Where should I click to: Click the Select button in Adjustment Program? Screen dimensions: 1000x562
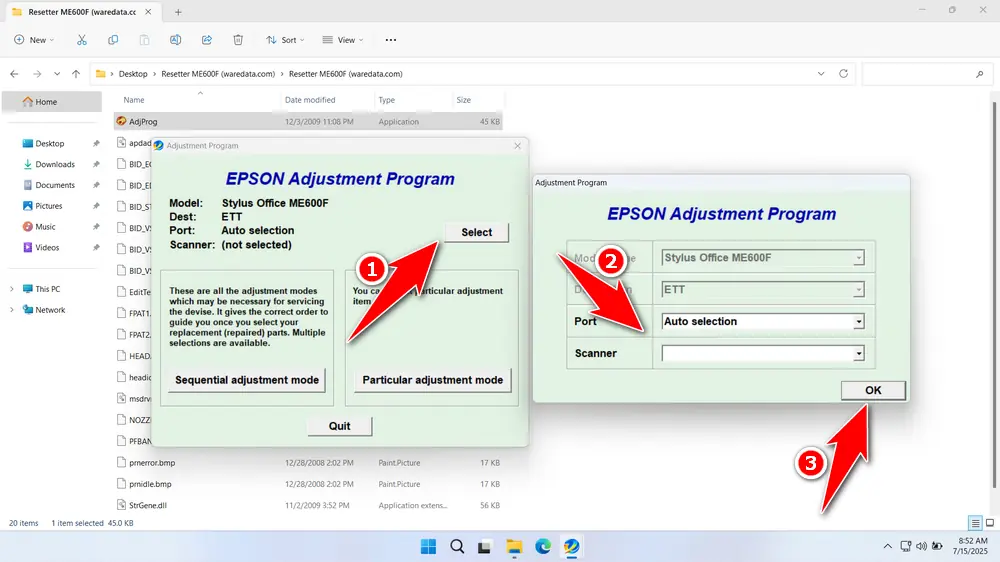(x=476, y=232)
